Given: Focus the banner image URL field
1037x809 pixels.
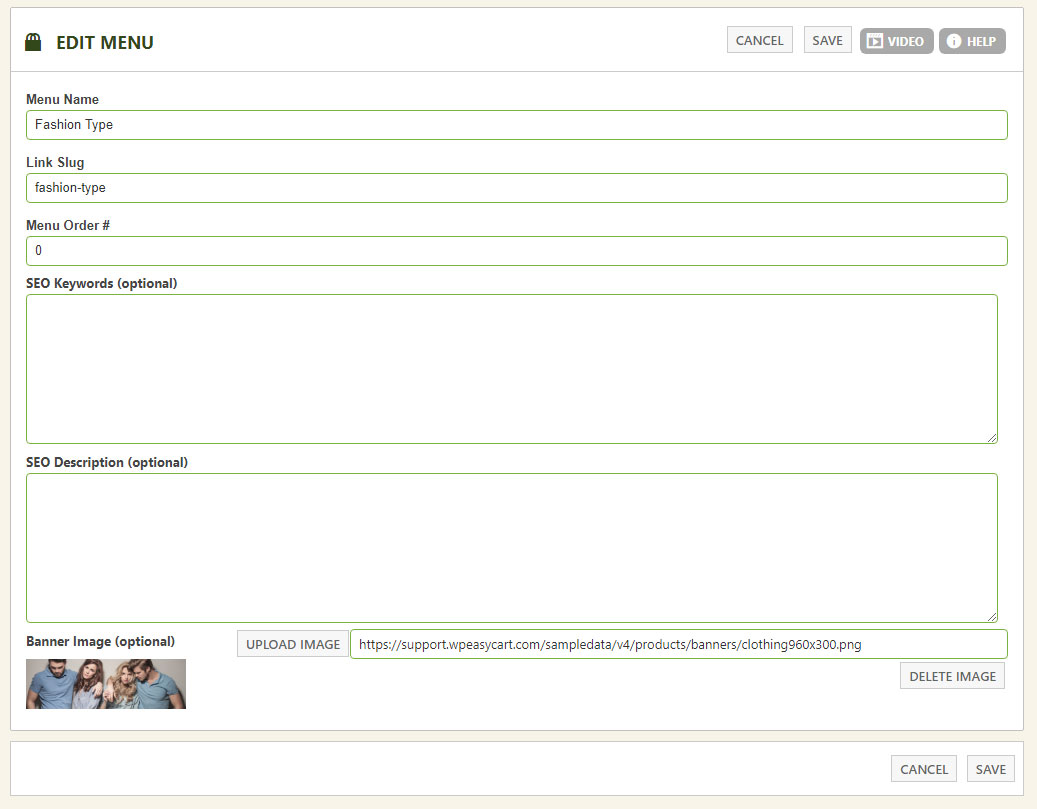Looking at the screenshot, I should tap(678, 644).
